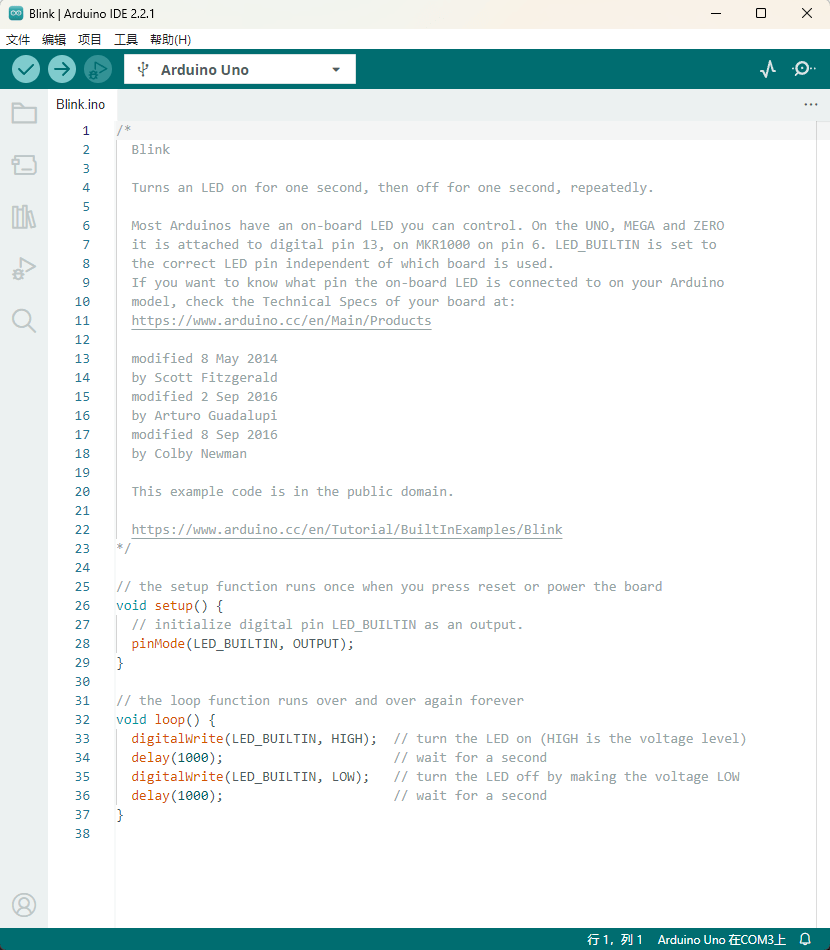Click the 行 1, 列 1 cursor position

614,939
